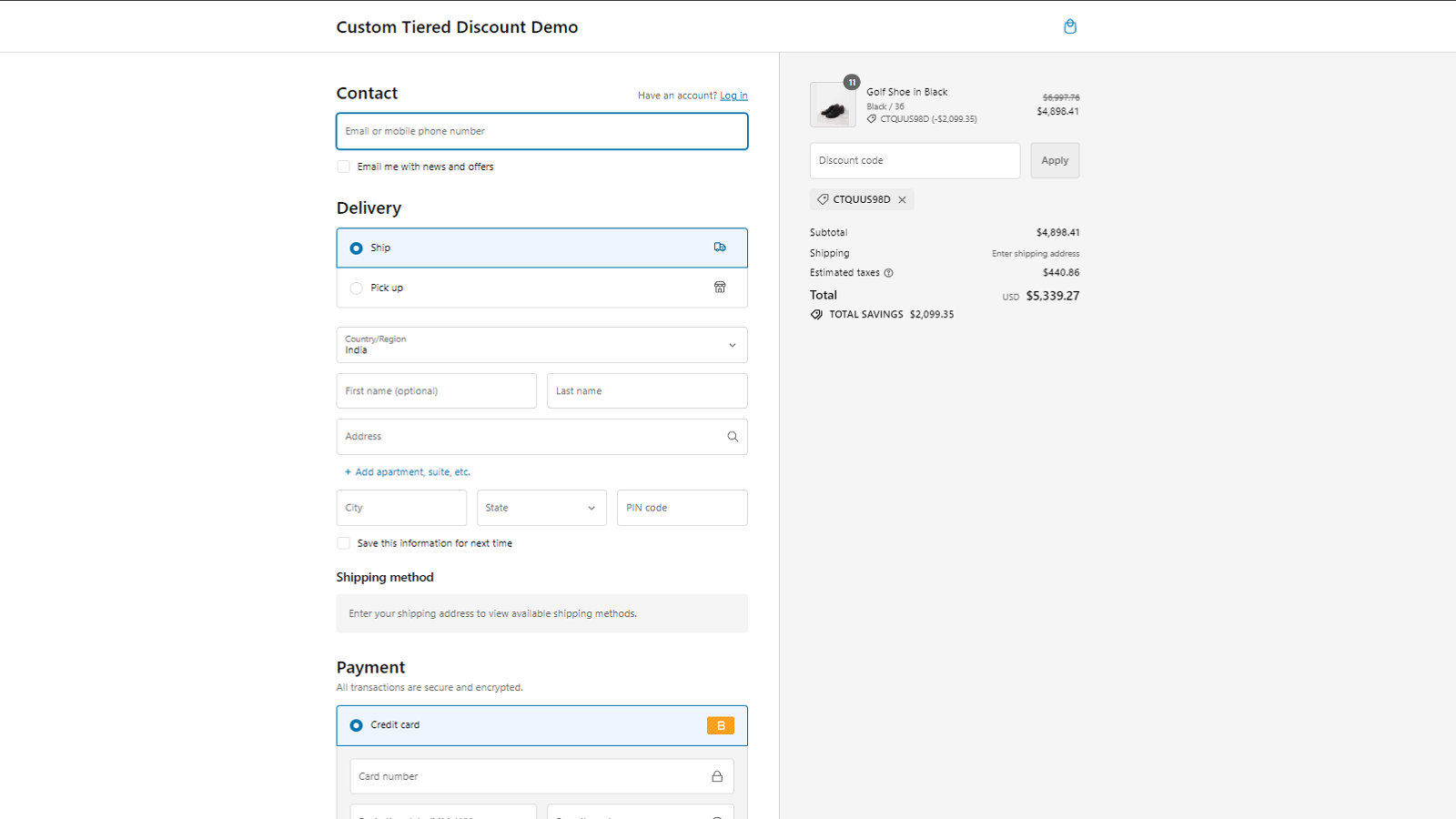Screen dimensions: 1456x819
Task: Click the help icon next to Estimated taxes
Action: 889,272
